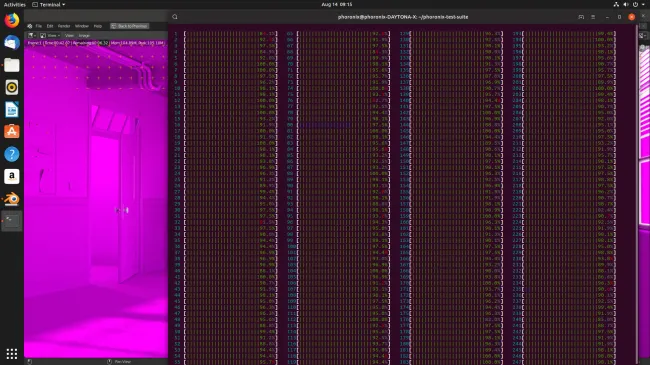Open Blender from the dock

pos(12,199)
